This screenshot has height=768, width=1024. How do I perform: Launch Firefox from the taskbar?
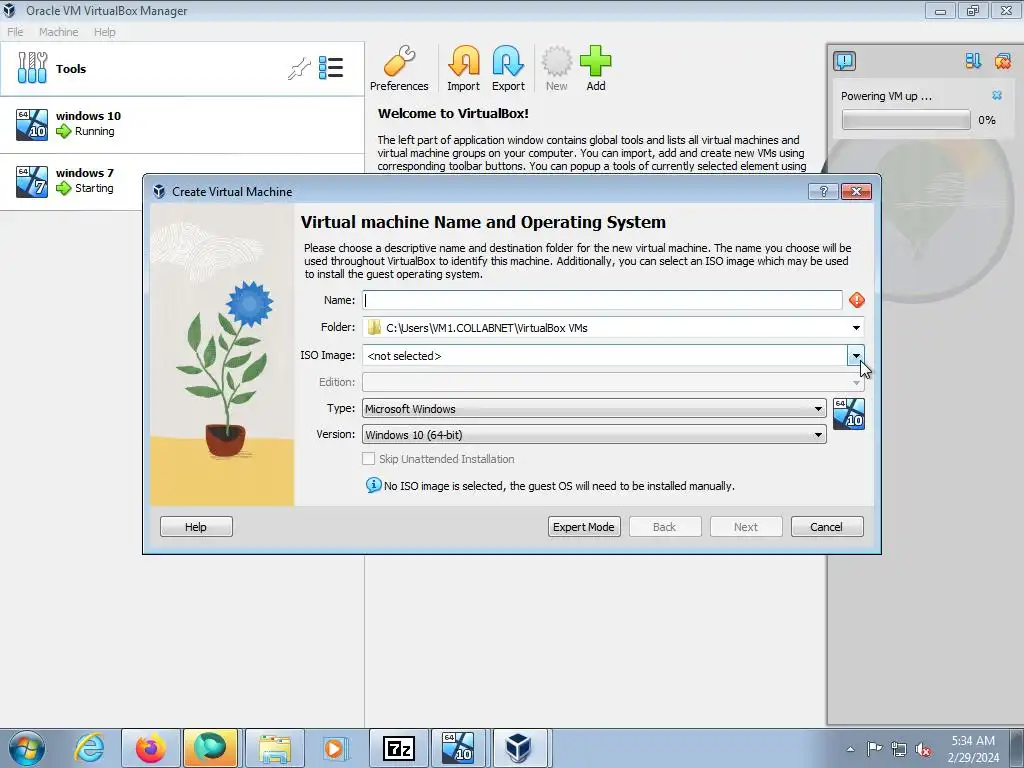pyautogui.click(x=150, y=748)
